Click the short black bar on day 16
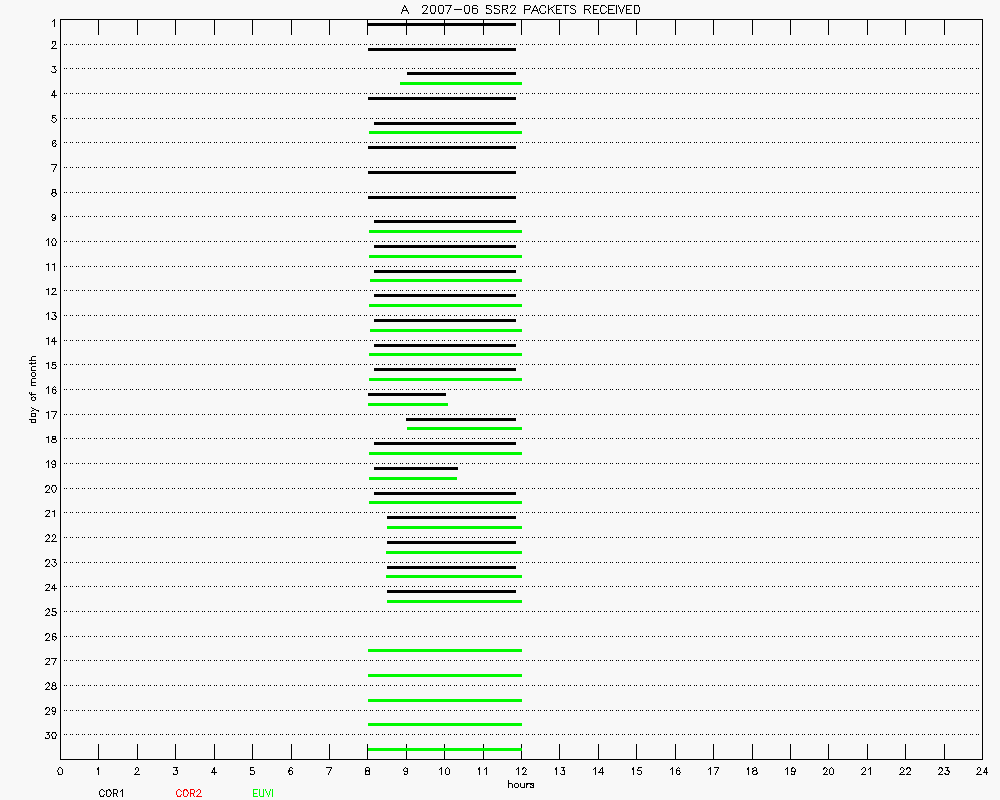The image size is (1000, 800). (406, 394)
